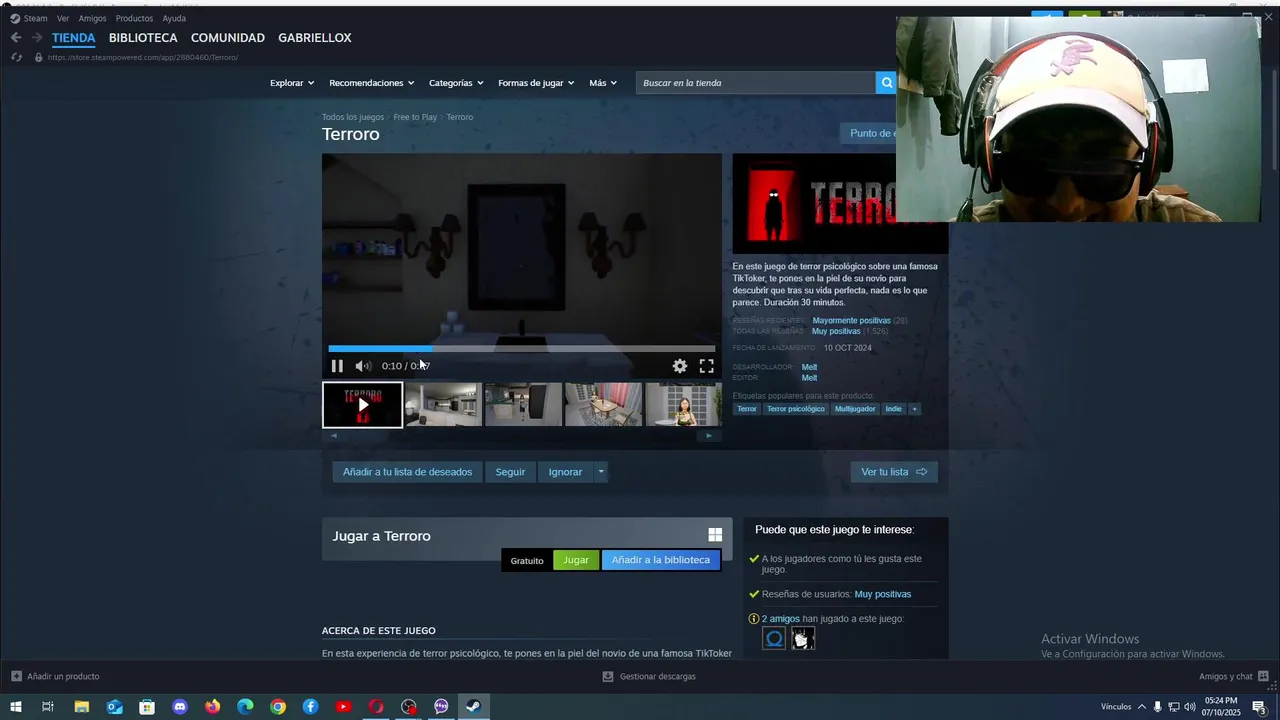Add Terroro to wishlist
The width and height of the screenshot is (1280, 720).
tap(407, 472)
